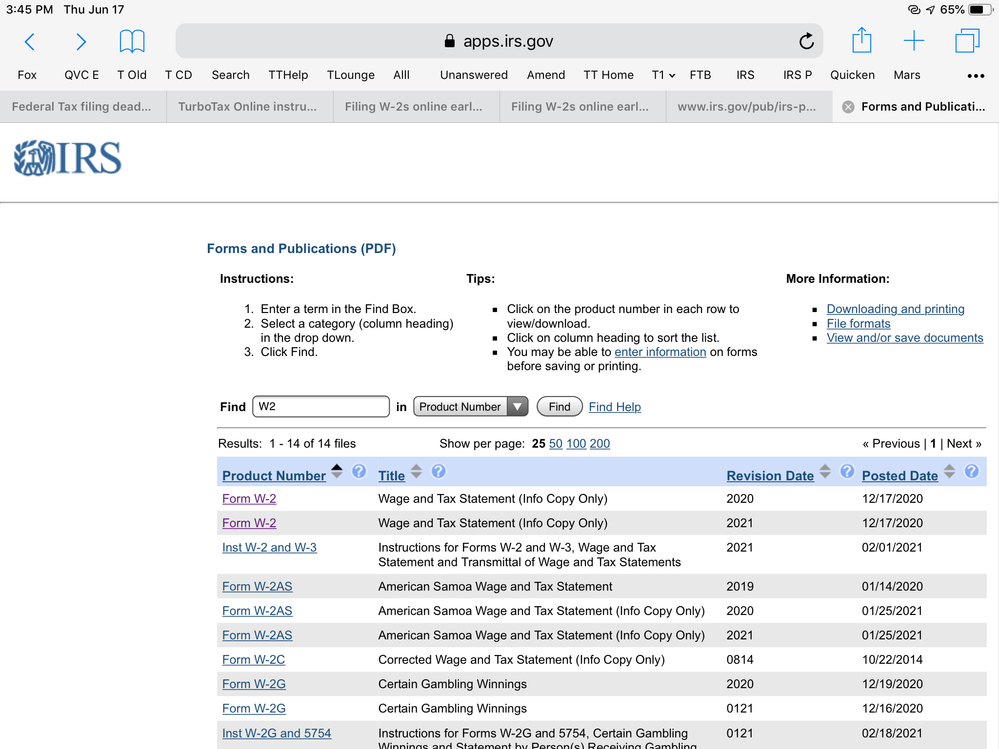Open favorites bar overflow ellipsis
This screenshot has width=999, height=749.
(x=975, y=75)
